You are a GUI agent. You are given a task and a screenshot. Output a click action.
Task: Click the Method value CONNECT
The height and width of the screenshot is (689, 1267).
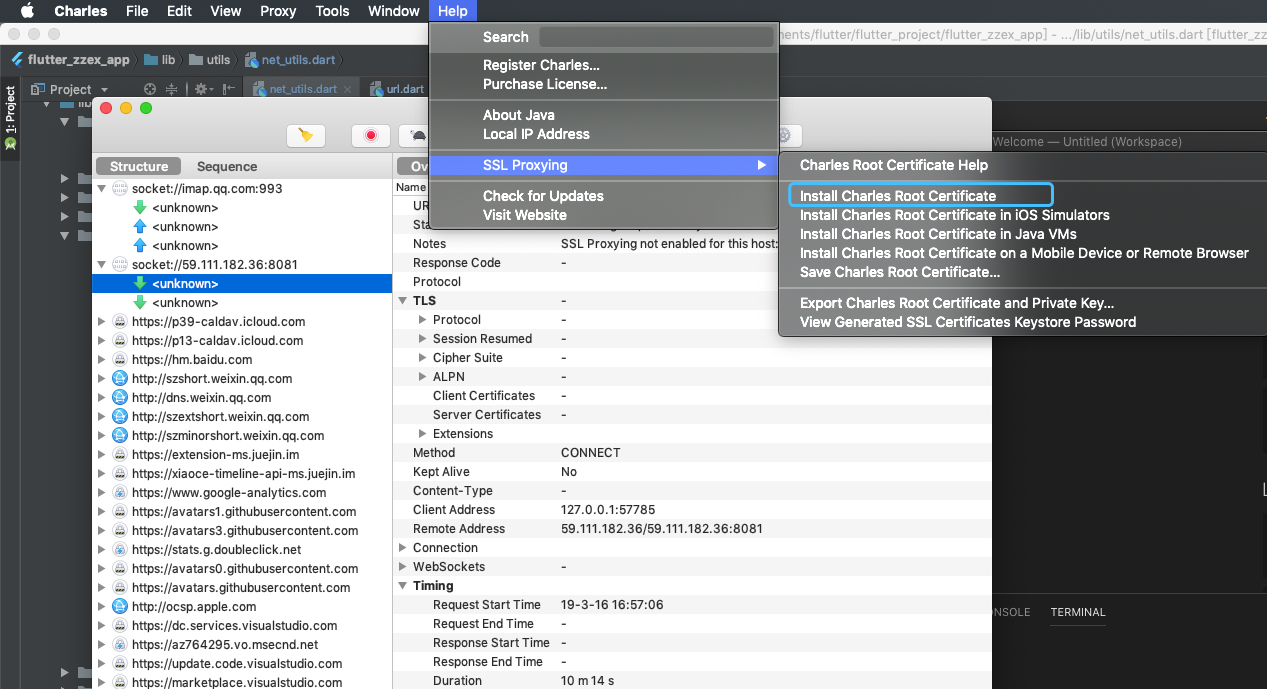[x=591, y=453]
